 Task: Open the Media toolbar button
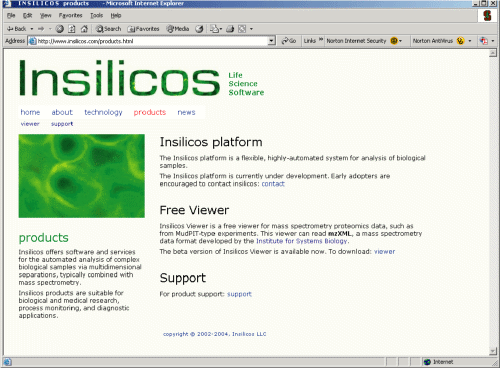[178, 29]
